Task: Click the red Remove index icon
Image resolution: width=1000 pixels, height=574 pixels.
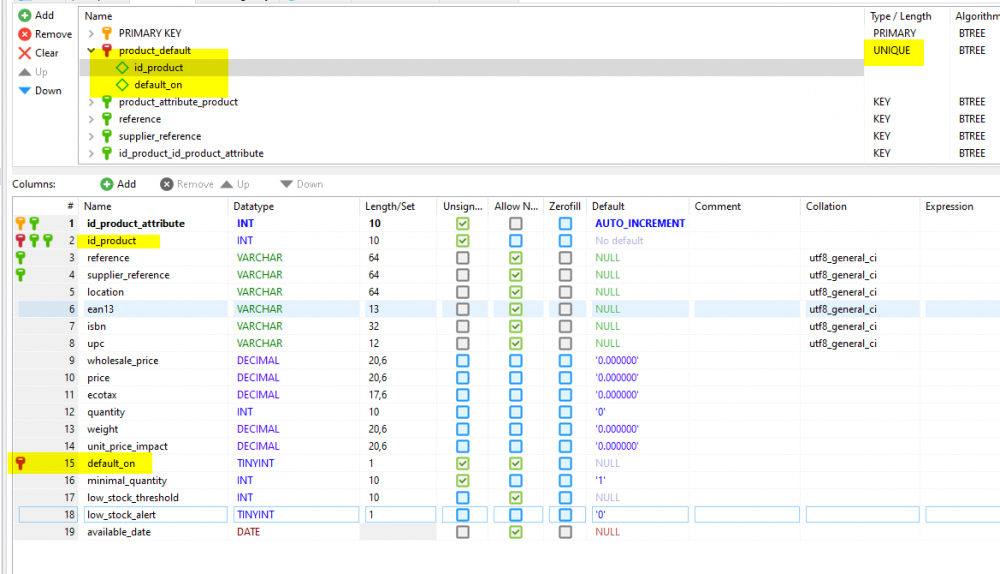Action: click(x=25, y=34)
